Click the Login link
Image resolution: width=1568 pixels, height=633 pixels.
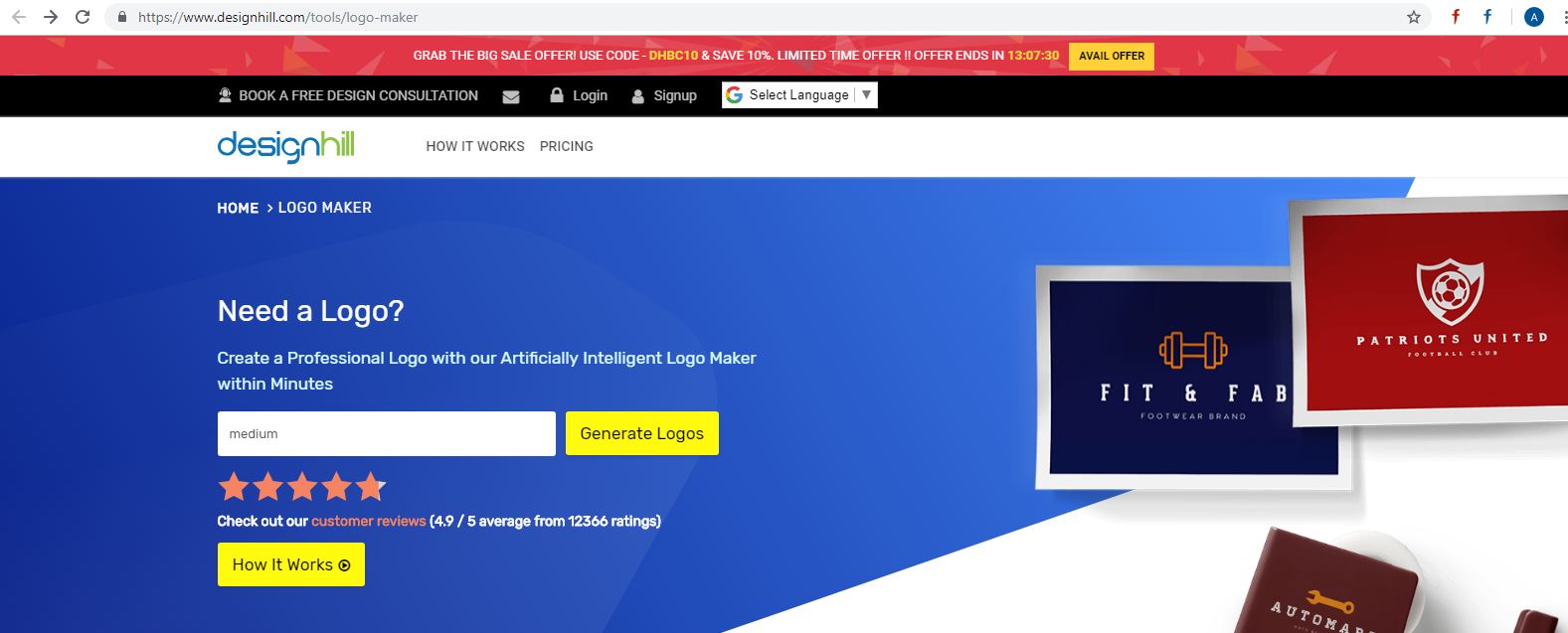[x=590, y=95]
